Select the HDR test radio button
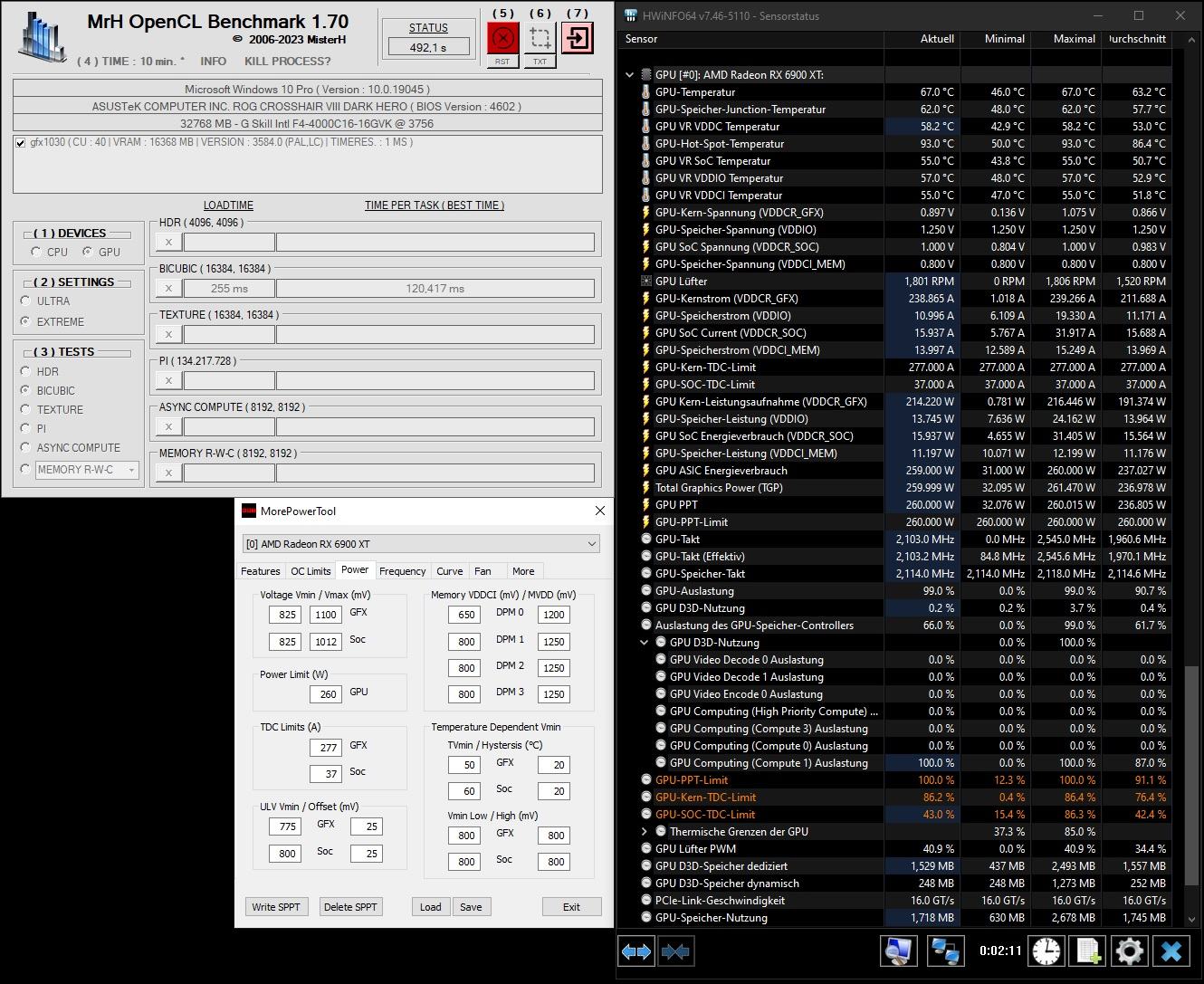 25,371
